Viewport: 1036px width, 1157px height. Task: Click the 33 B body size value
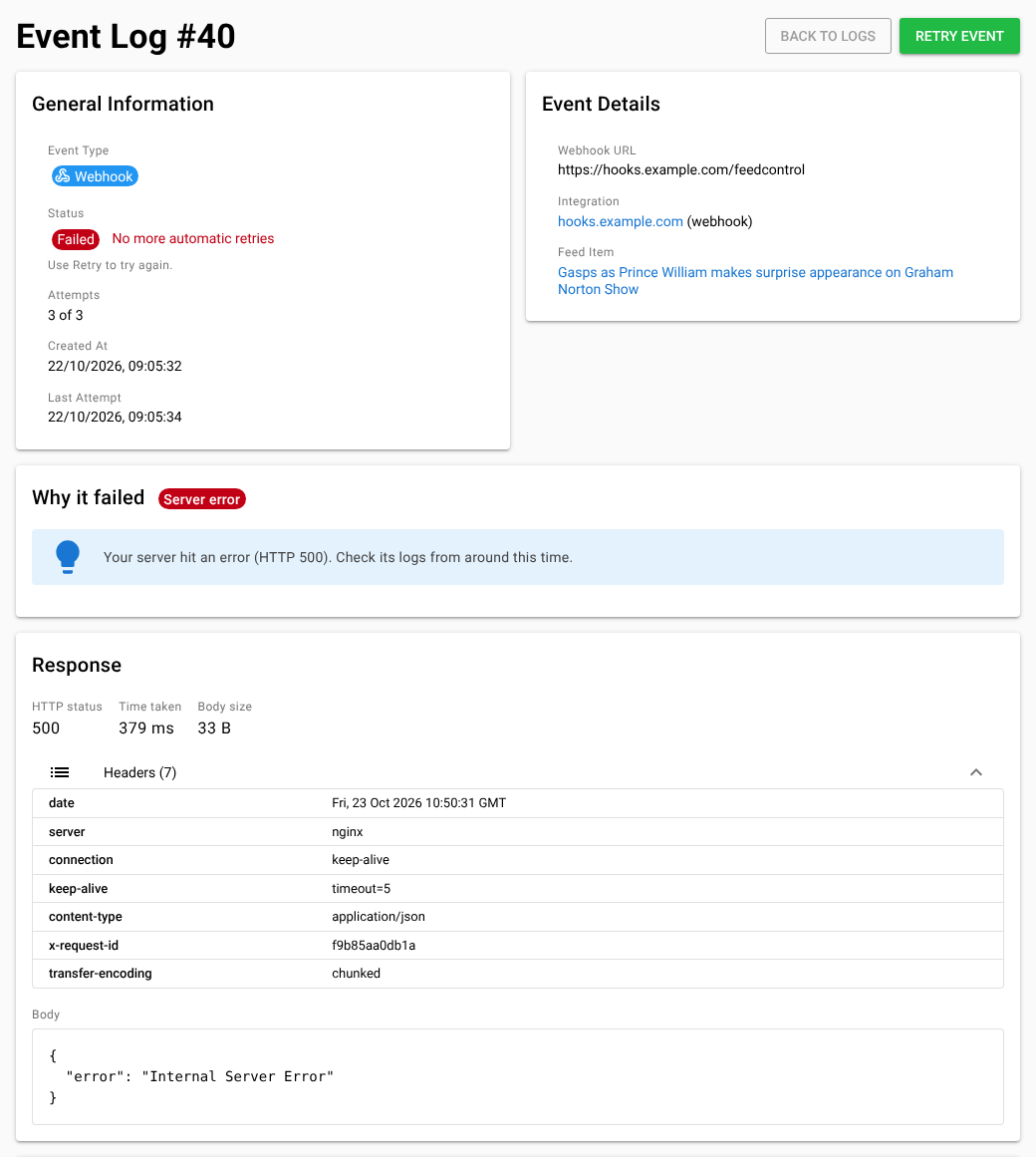coord(214,728)
